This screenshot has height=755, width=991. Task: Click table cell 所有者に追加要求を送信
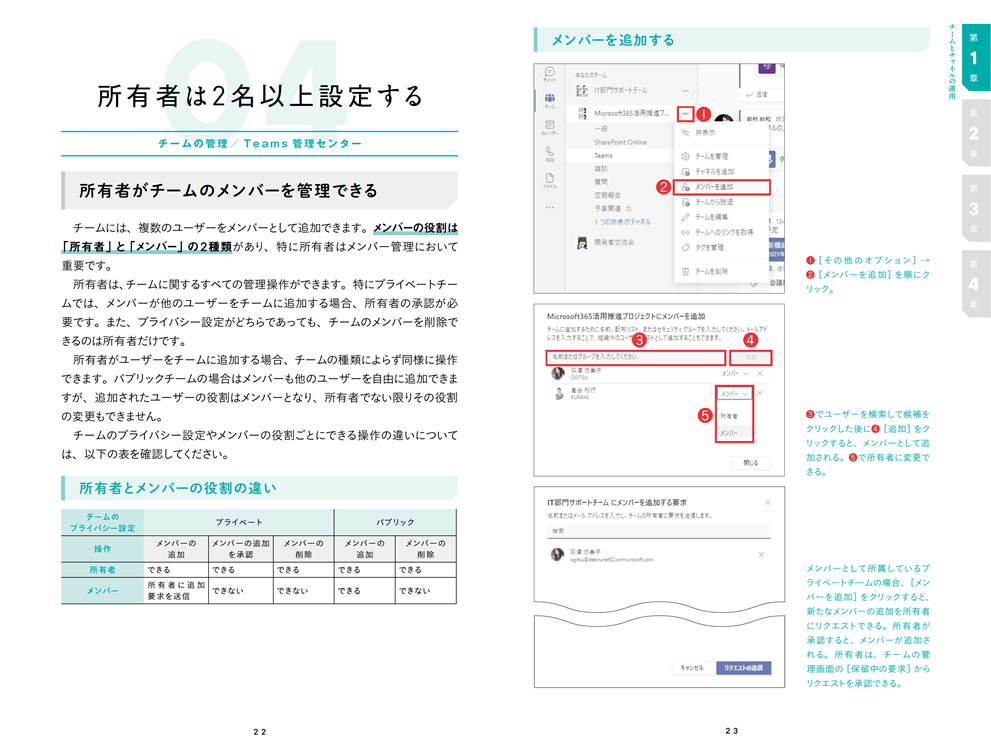pos(176,591)
